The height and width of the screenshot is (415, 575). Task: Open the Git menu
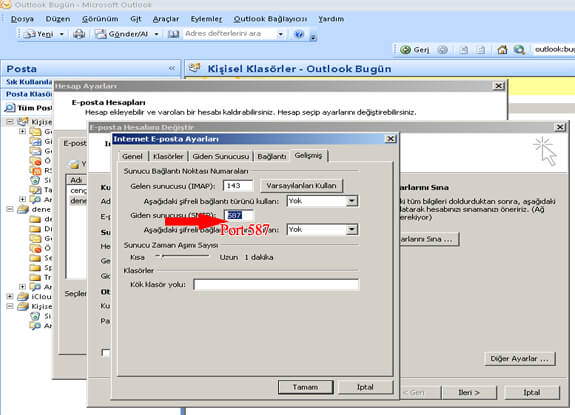pos(136,19)
